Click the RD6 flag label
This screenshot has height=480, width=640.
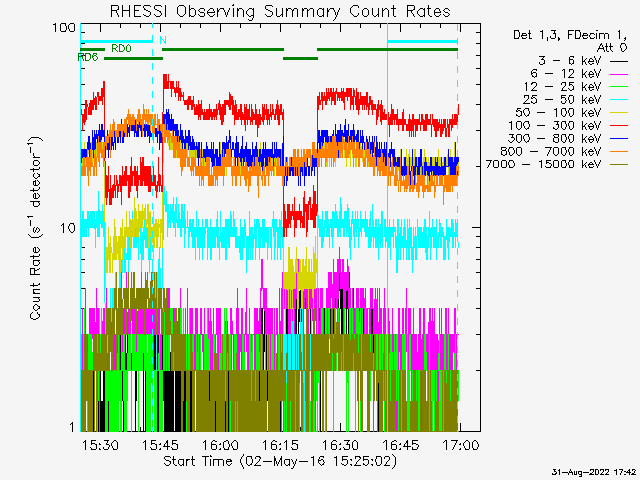(x=88, y=57)
